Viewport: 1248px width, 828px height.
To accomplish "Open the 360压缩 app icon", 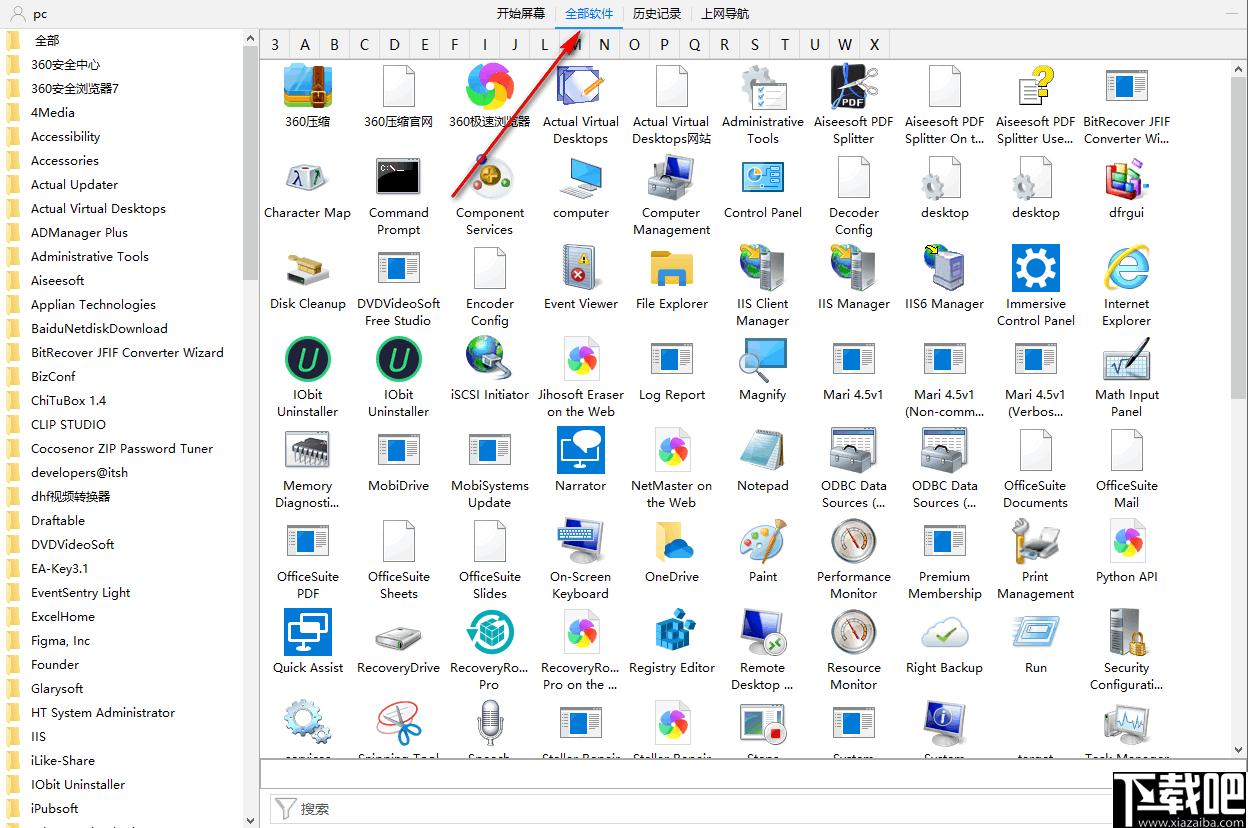I will click(308, 86).
